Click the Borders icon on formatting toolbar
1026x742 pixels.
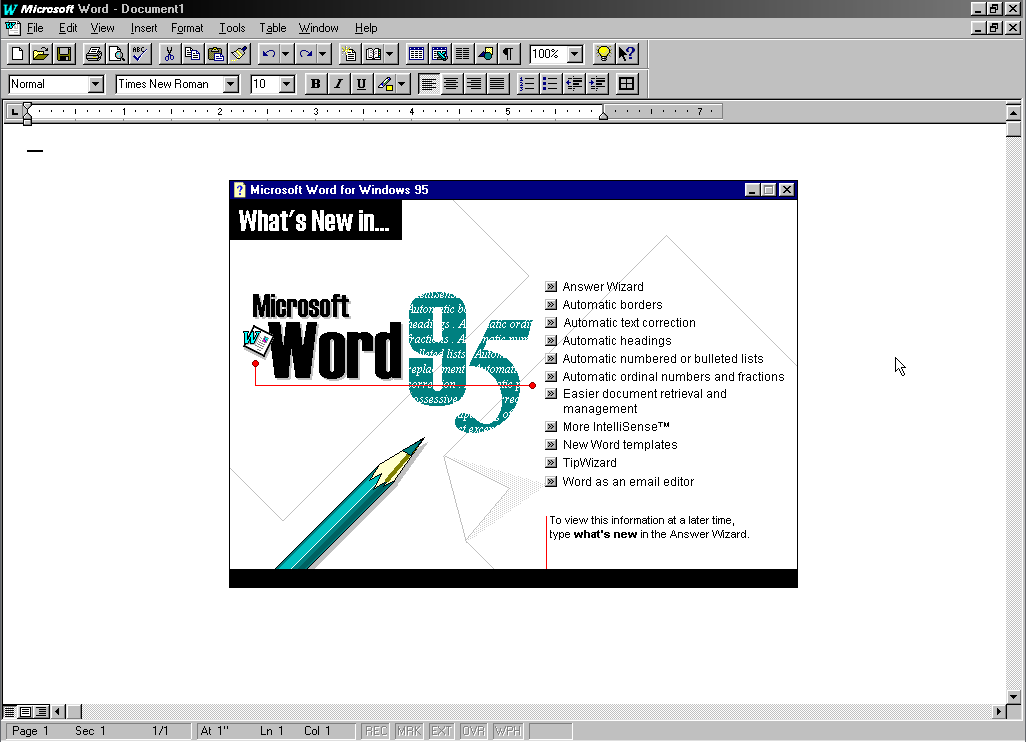pos(626,83)
